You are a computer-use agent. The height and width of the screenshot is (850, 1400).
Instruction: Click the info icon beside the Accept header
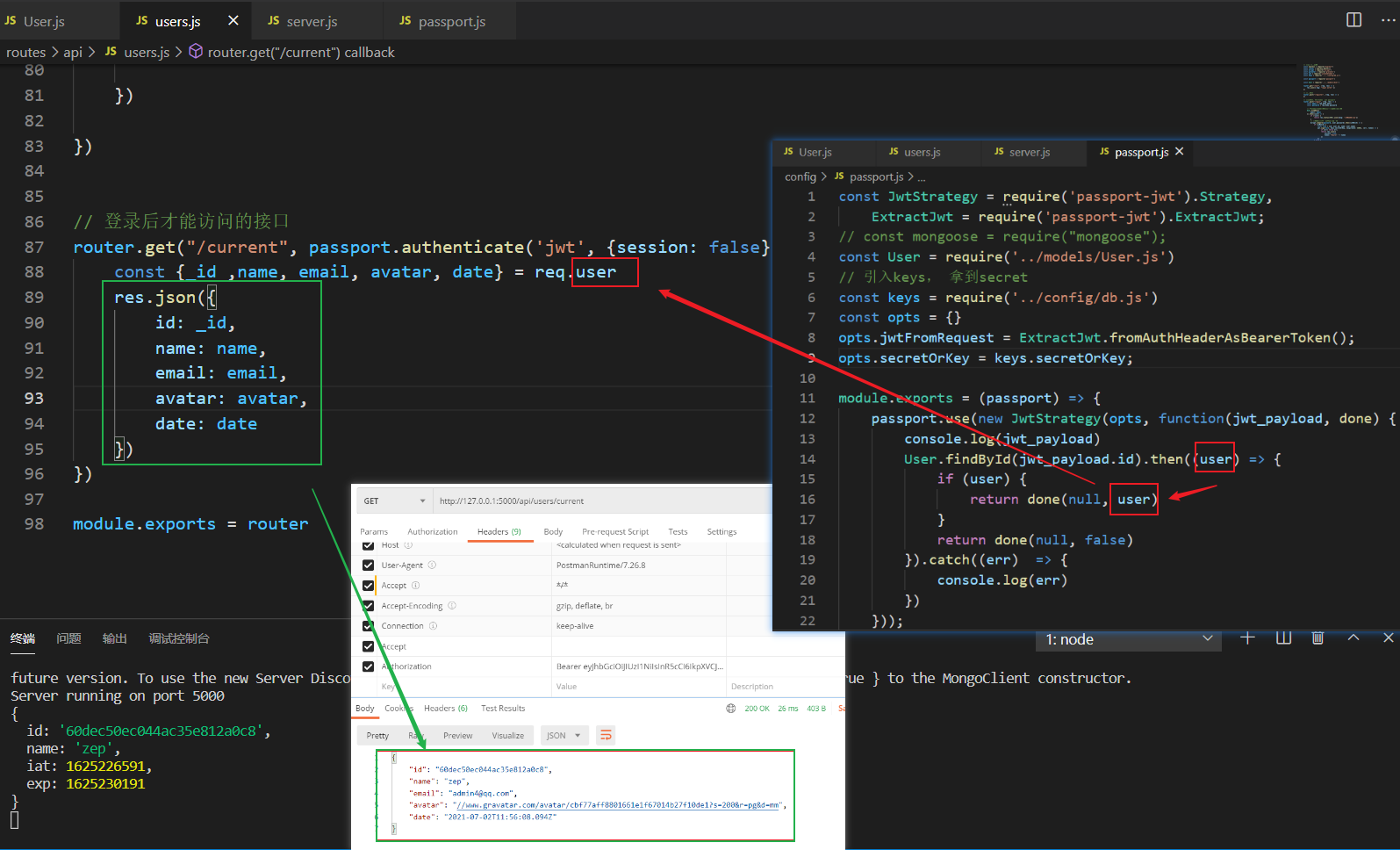click(416, 585)
